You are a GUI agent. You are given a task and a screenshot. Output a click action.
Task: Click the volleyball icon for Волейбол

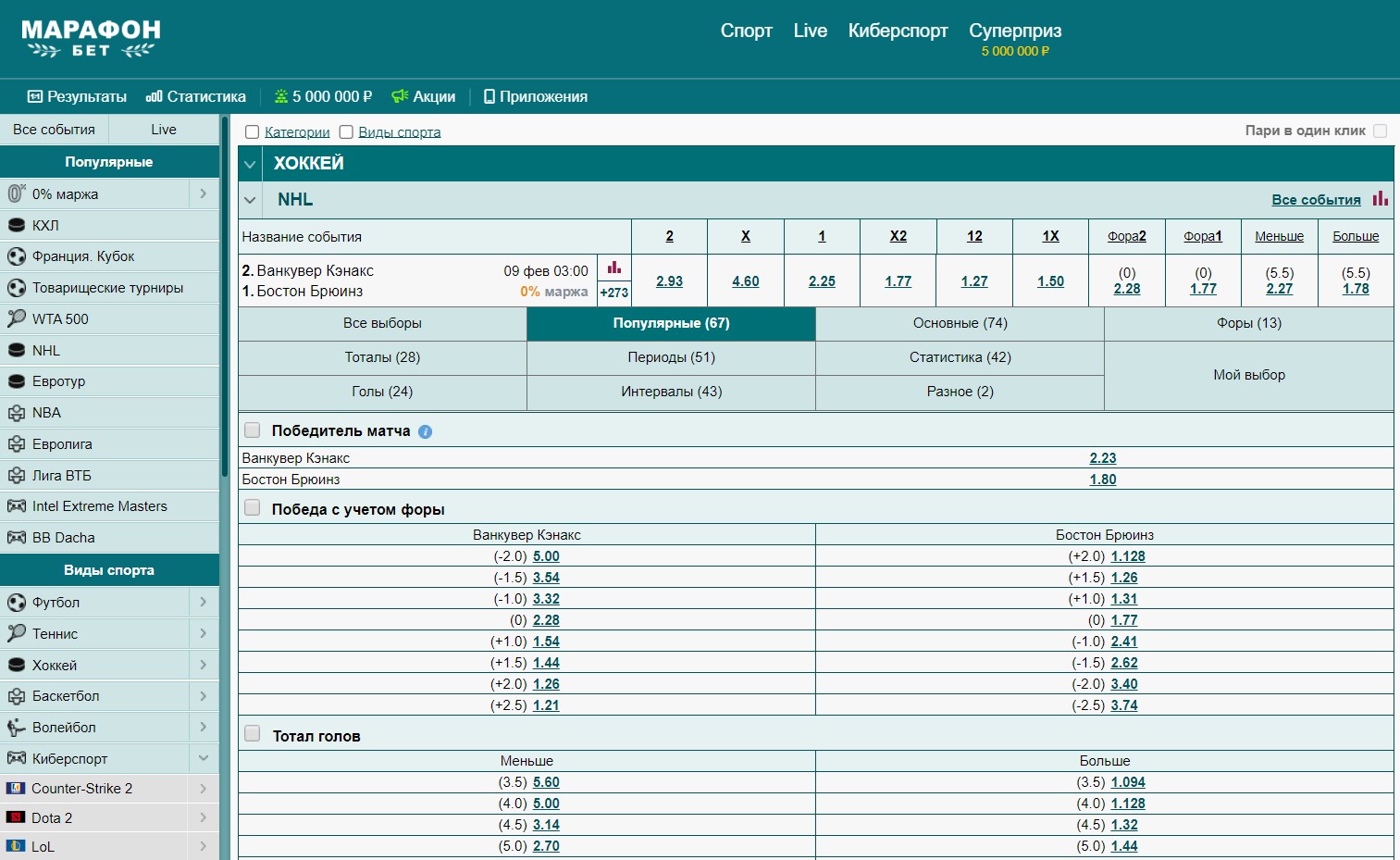(17, 728)
